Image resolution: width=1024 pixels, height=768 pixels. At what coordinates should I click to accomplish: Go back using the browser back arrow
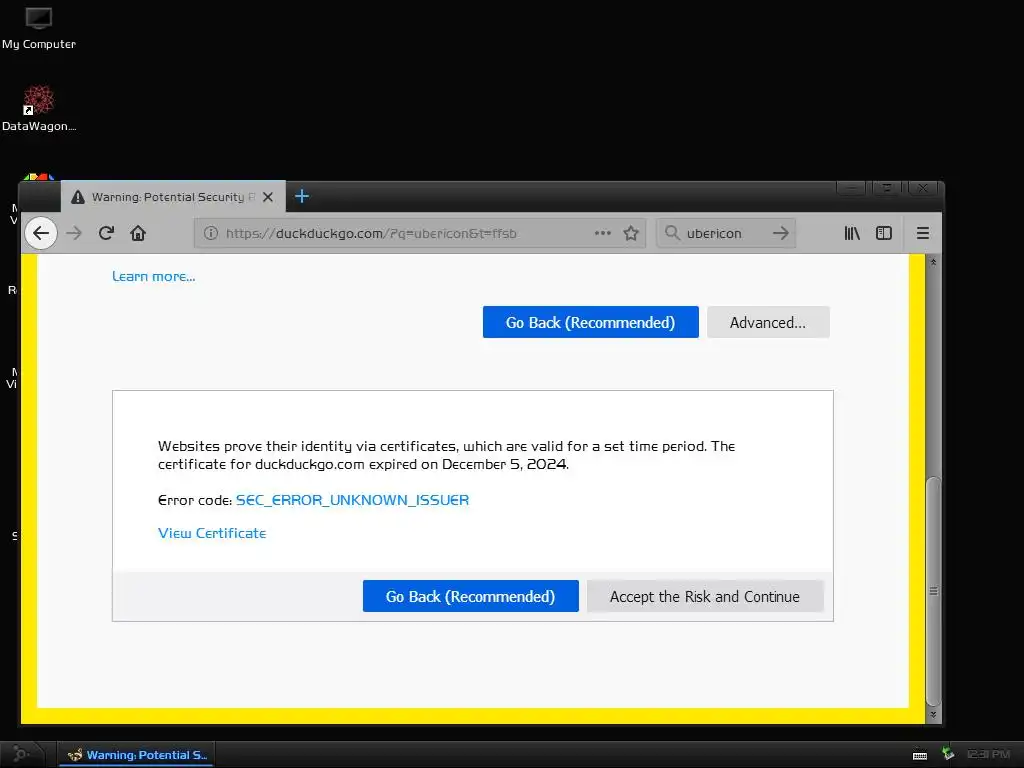click(x=40, y=233)
